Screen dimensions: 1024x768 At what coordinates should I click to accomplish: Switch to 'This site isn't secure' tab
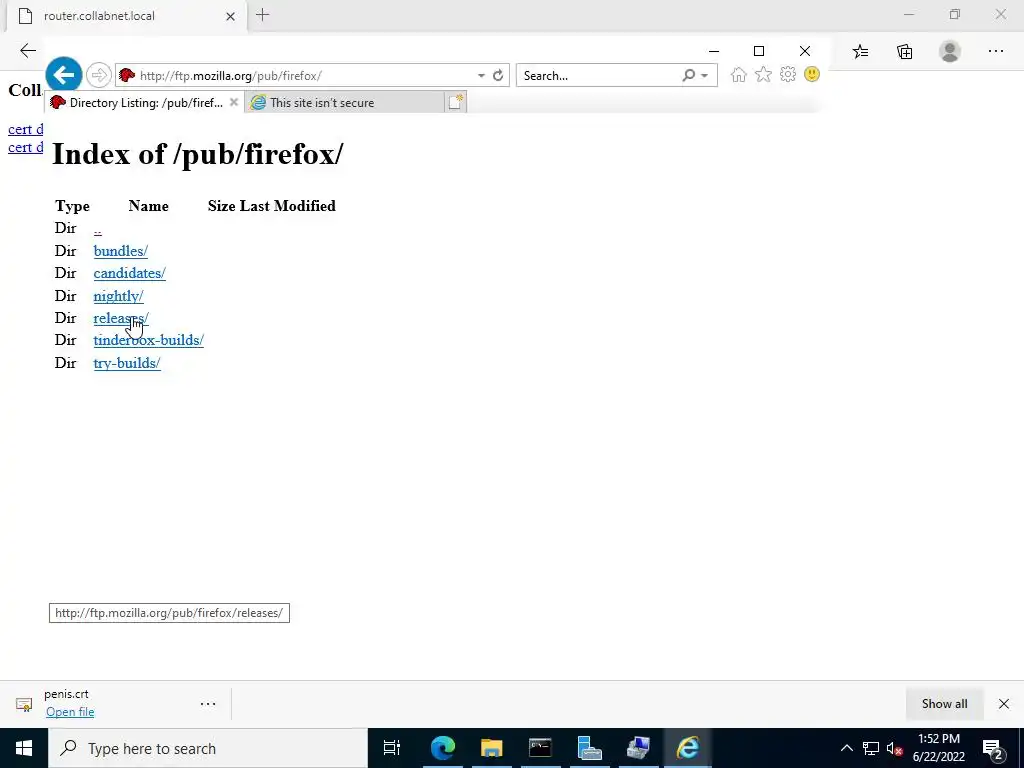(345, 103)
